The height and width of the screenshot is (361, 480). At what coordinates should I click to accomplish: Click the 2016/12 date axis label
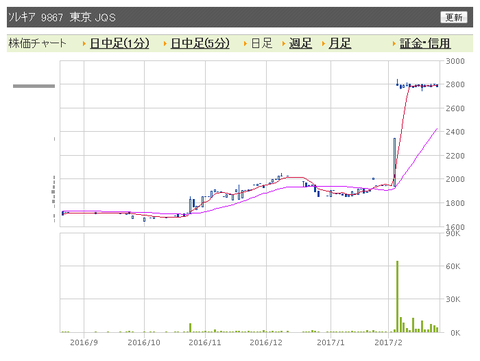pos(266,343)
